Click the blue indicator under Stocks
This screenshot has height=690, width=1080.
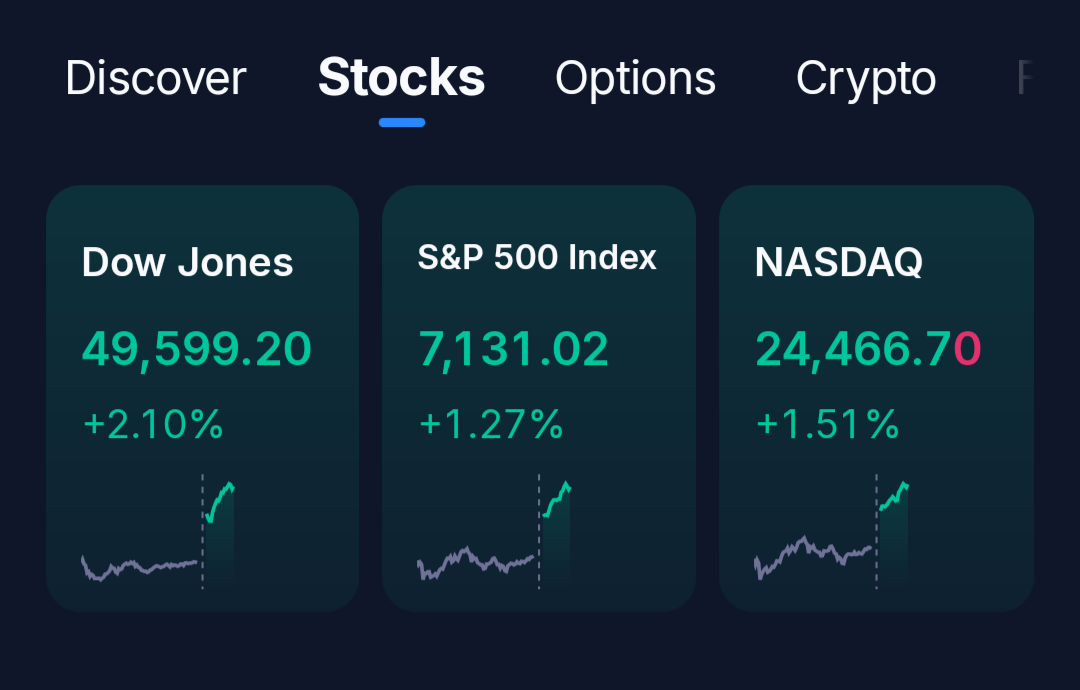pyautogui.click(x=402, y=122)
